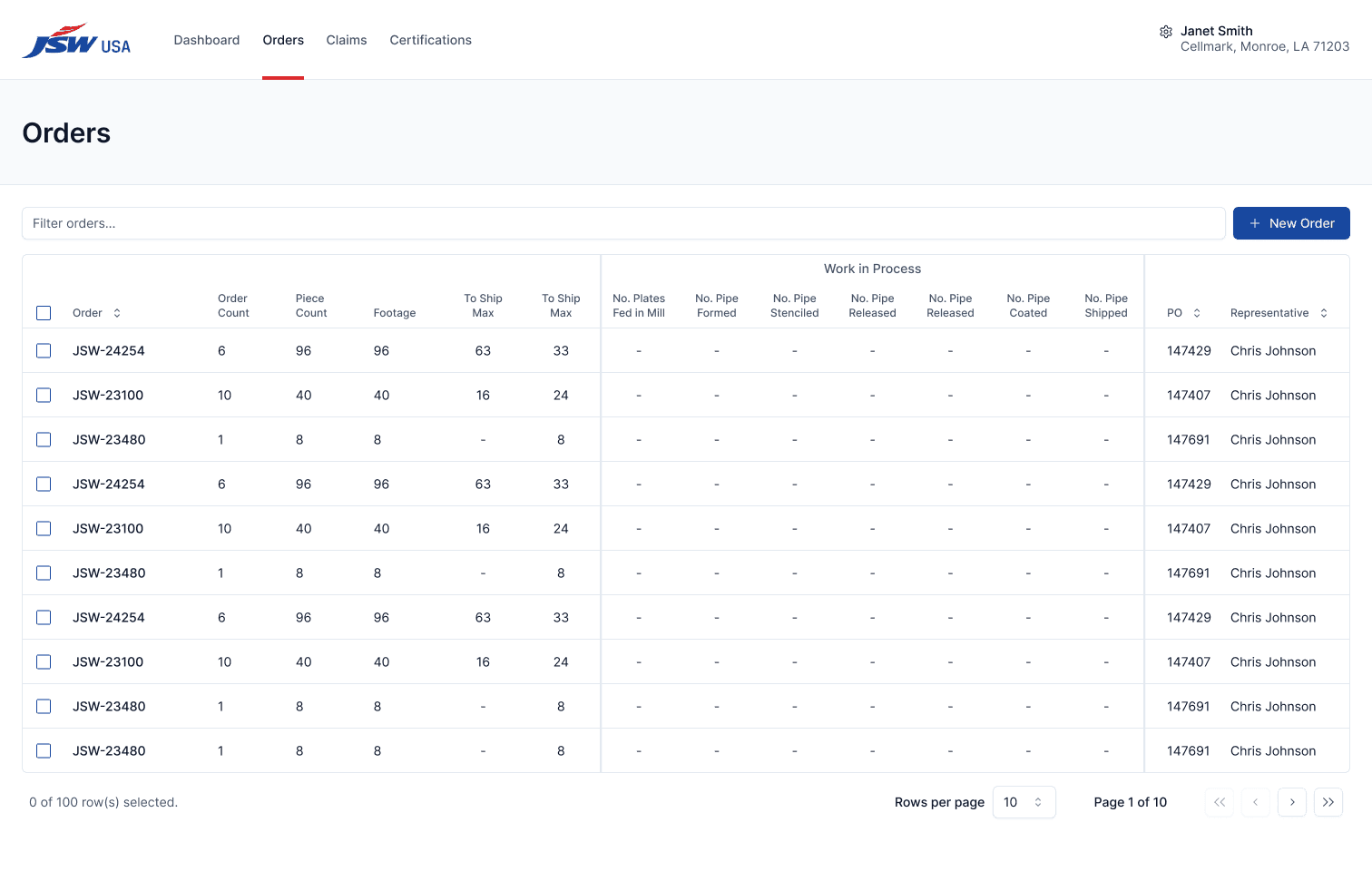Click the New Order button
The image size is (1372, 891).
pyautogui.click(x=1291, y=223)
